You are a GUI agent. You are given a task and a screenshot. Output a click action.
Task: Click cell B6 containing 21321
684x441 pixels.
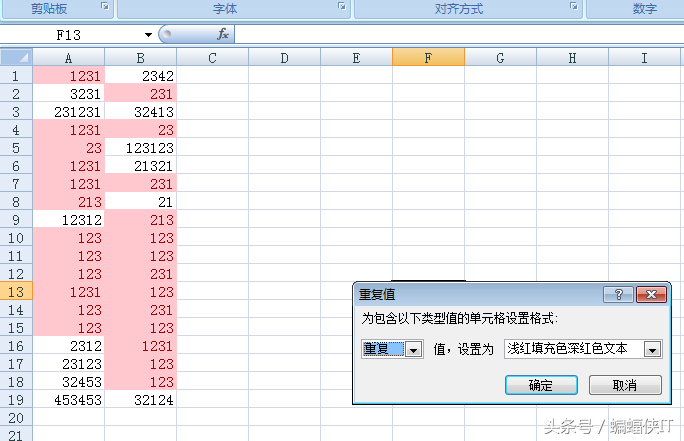[x=140, y=166]
